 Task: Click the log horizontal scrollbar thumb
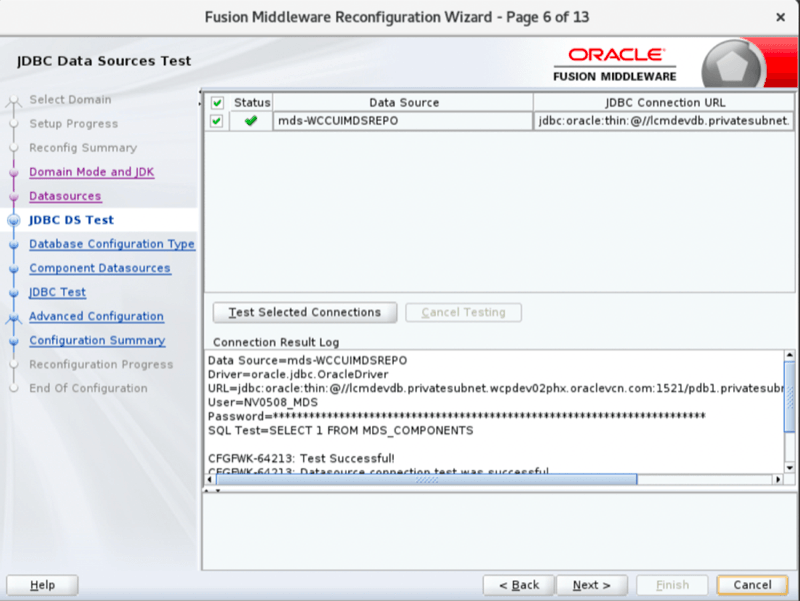coord(427,480)
